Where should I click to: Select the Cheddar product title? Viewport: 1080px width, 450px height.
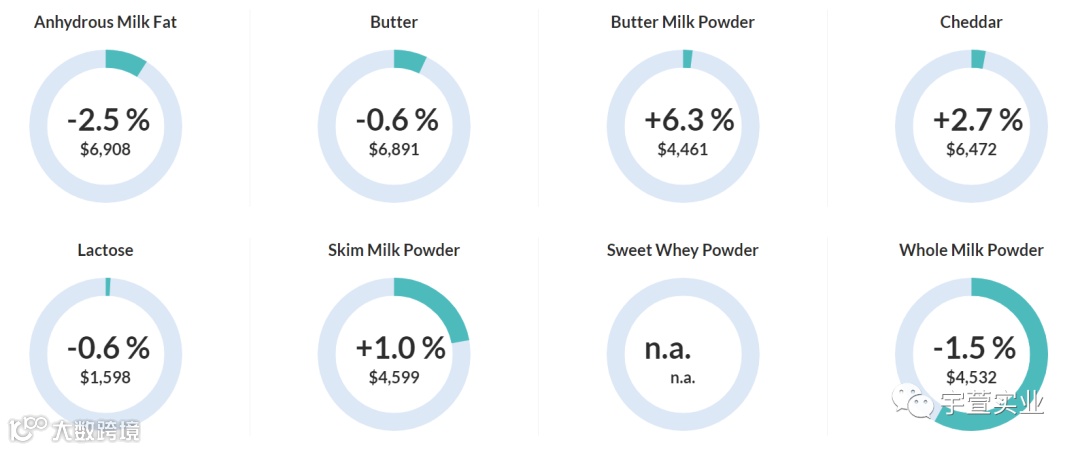pyautogui.click(x=971, y=22)
